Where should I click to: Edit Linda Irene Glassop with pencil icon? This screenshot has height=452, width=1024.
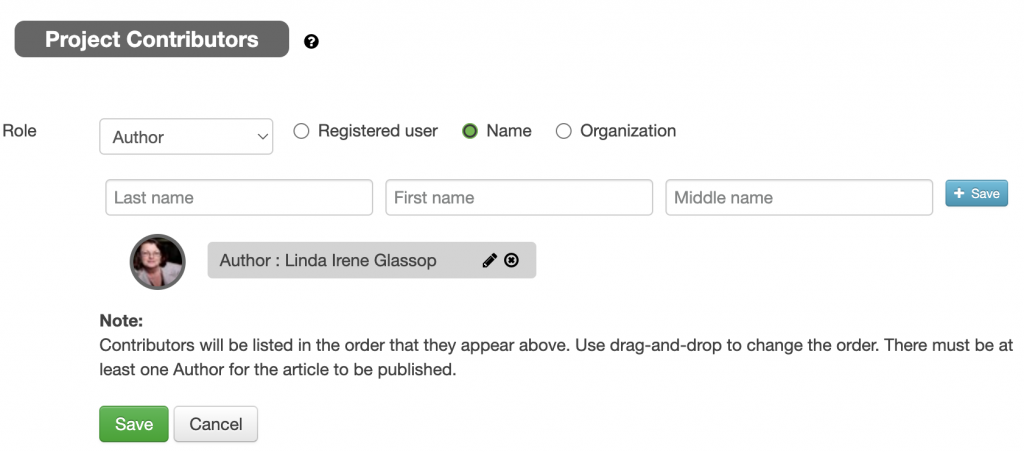(489, 261)
